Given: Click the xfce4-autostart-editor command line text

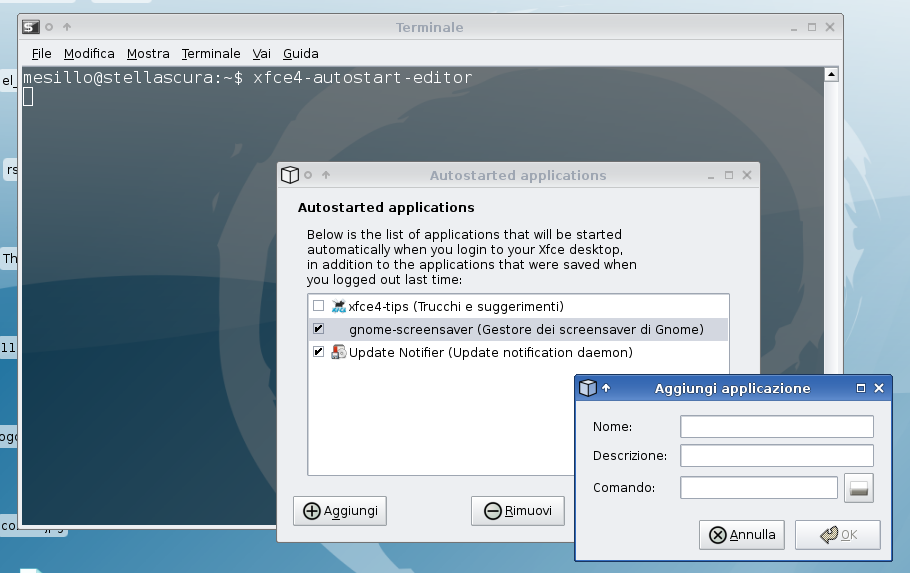Looking at the screenshot, I should (x=363, y=77).
